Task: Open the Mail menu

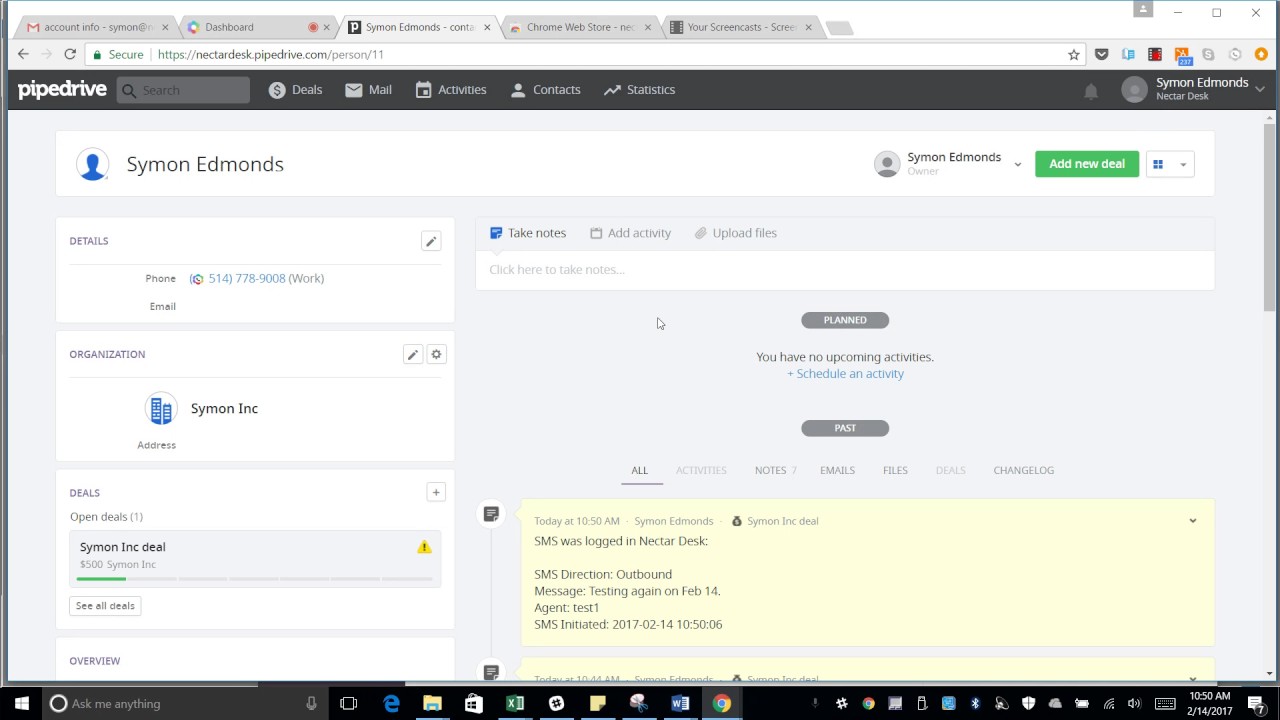Action: click(368, 90)
